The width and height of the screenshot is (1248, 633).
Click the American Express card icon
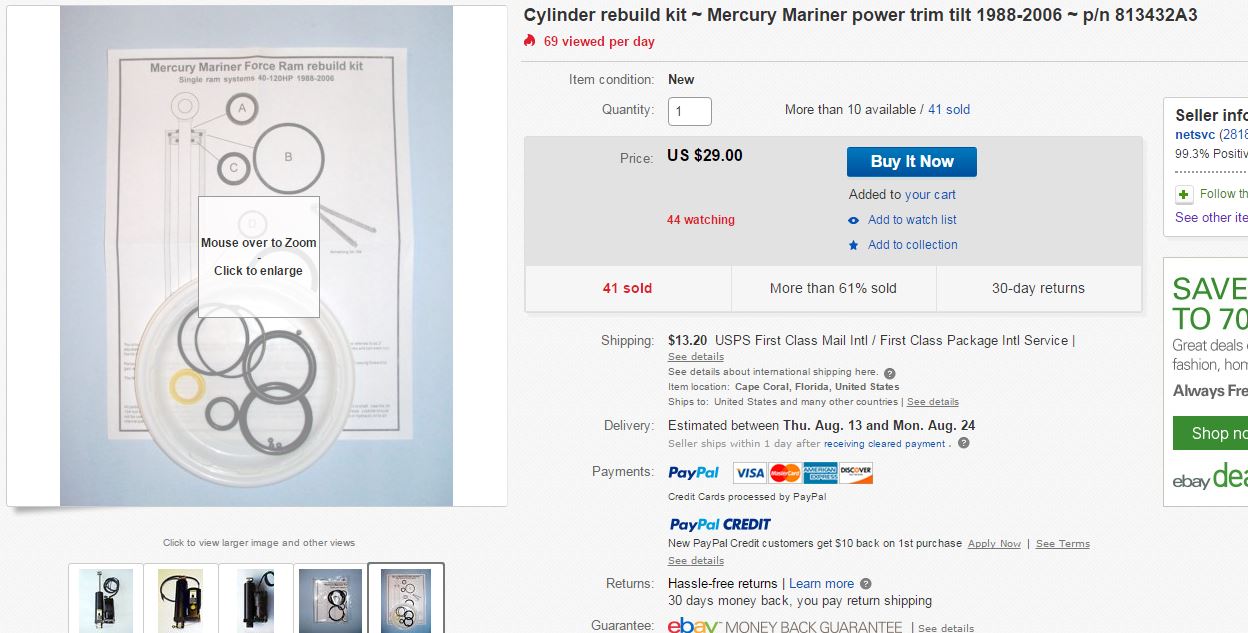click(x=821, y=473)
